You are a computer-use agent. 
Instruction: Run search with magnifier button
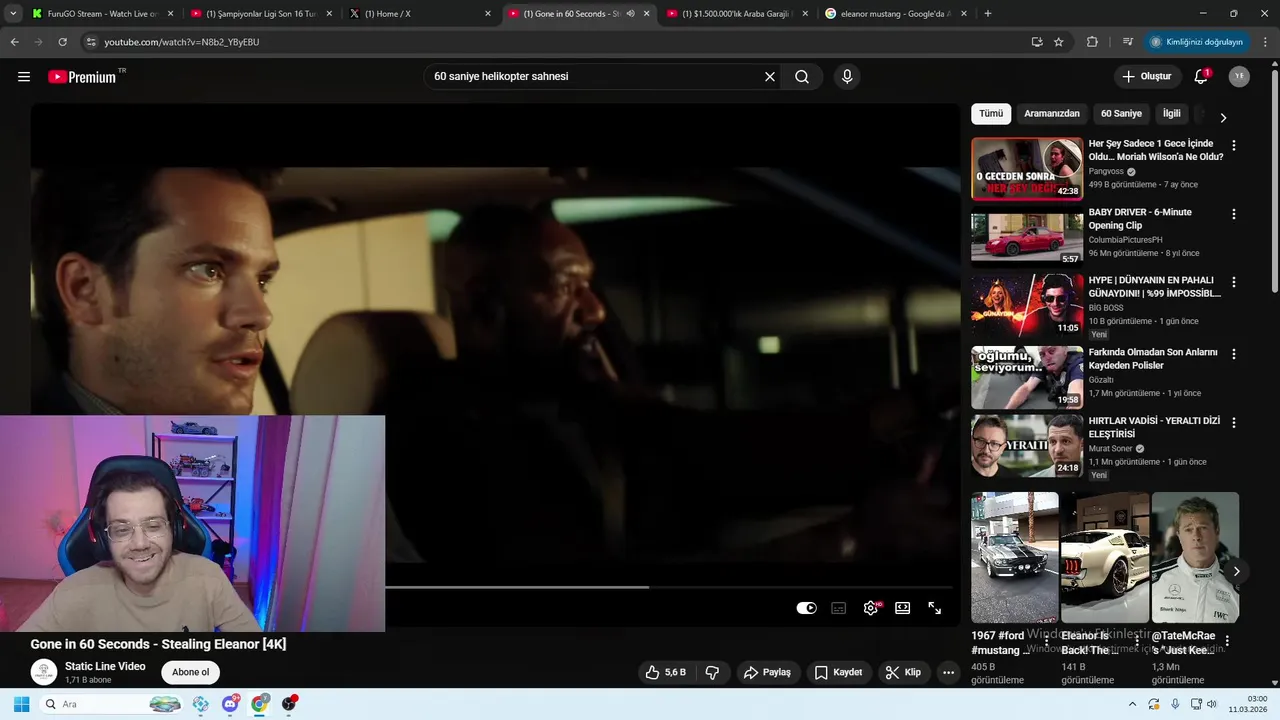point(802,77)
